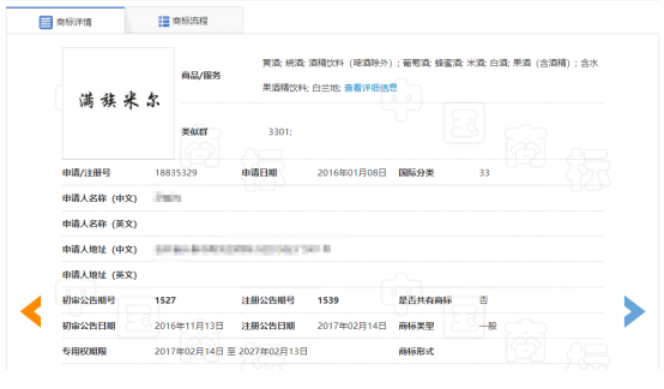The width and height of the screenshot is (664, 389).
Task: Select international class value 33
Action: pos(484,173)
